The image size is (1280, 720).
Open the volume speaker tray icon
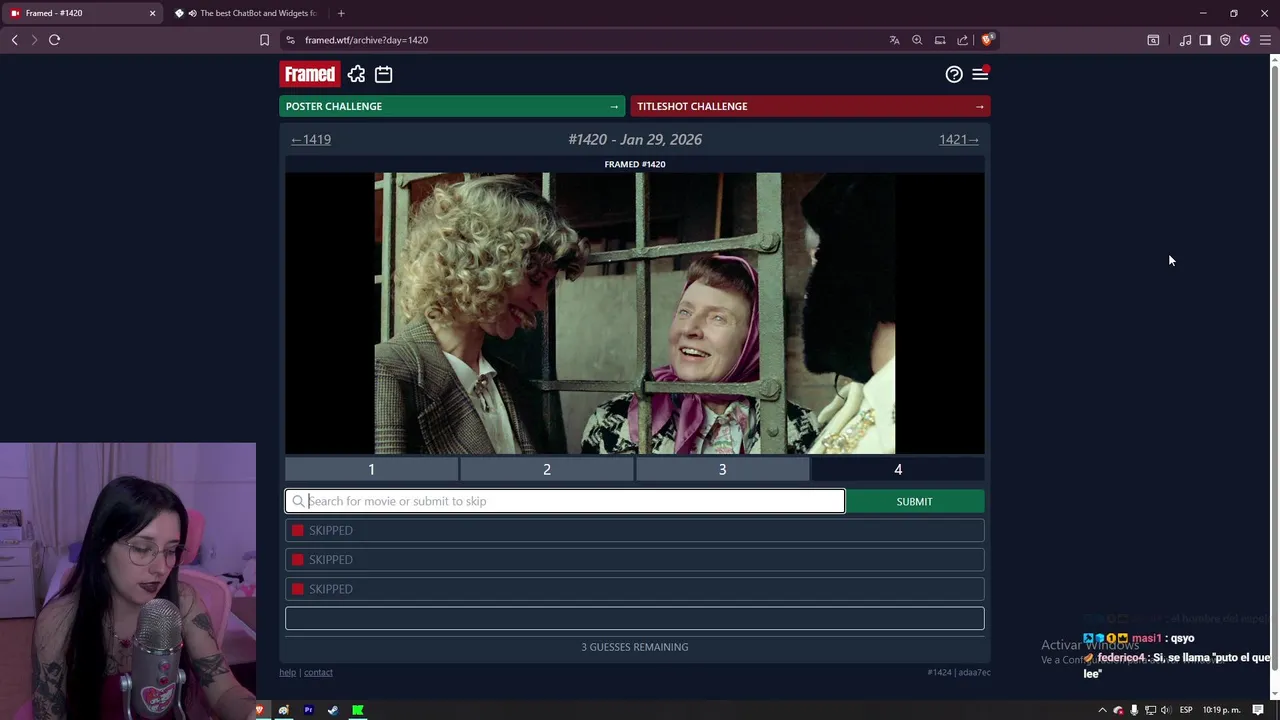pyautogui.click(x=1165, y=710)
